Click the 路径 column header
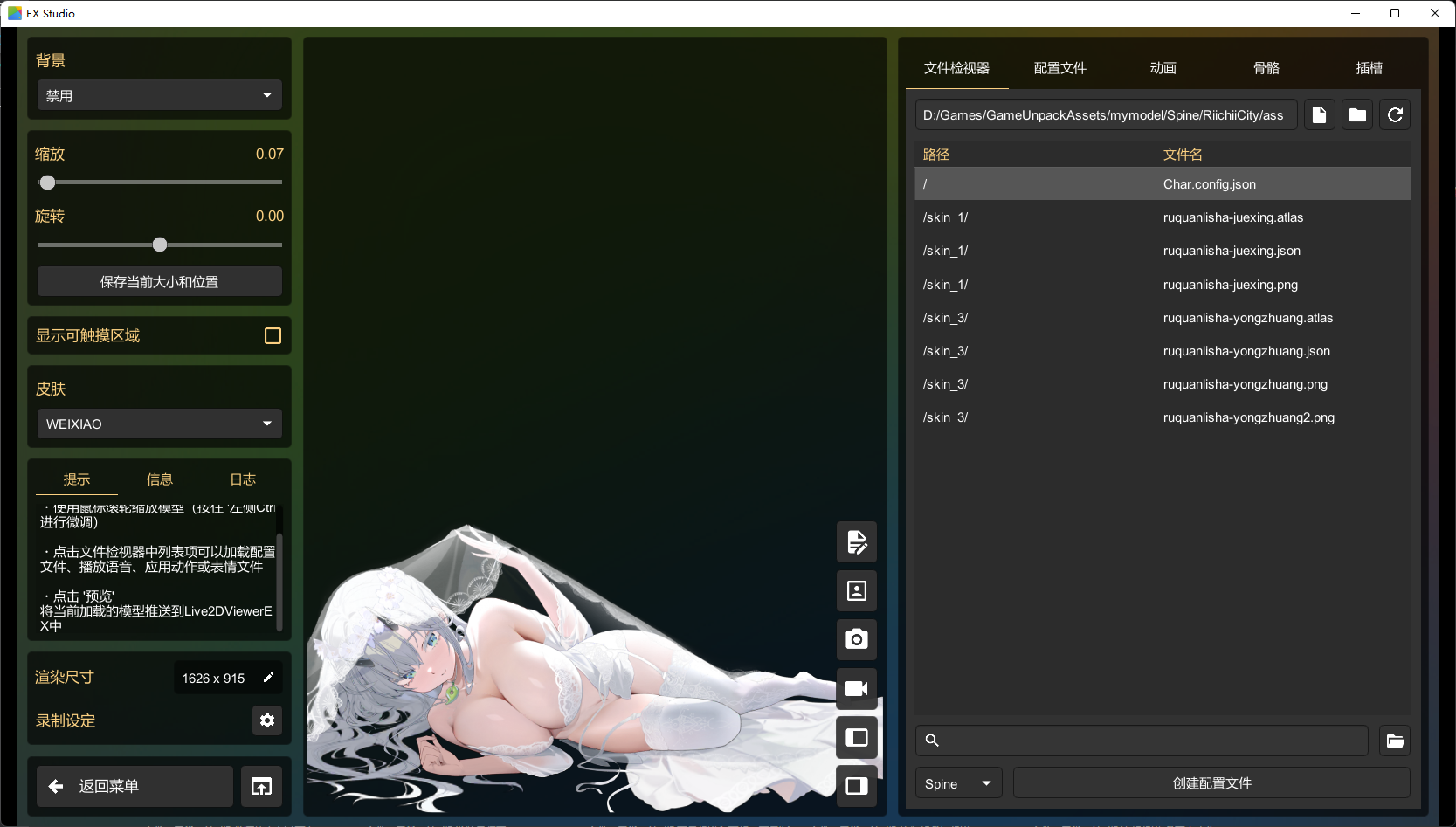 (936, 155)
